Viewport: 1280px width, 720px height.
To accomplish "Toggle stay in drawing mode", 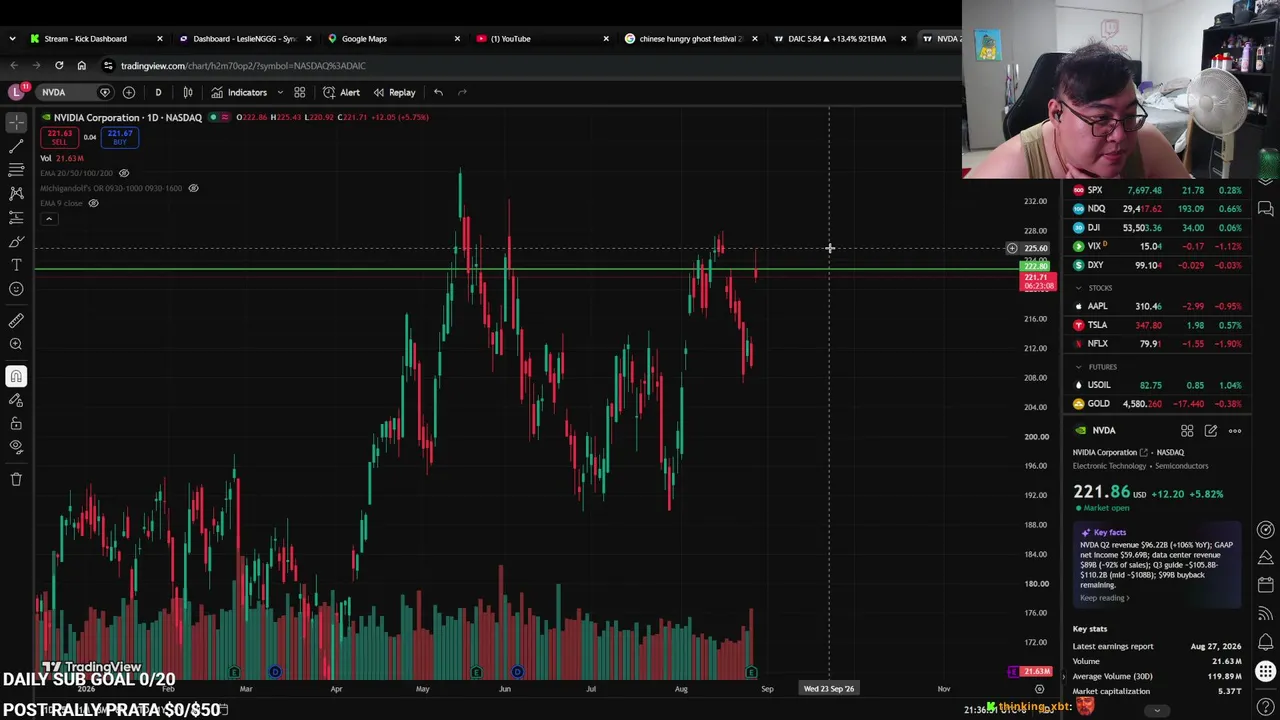I will (16, 400).
